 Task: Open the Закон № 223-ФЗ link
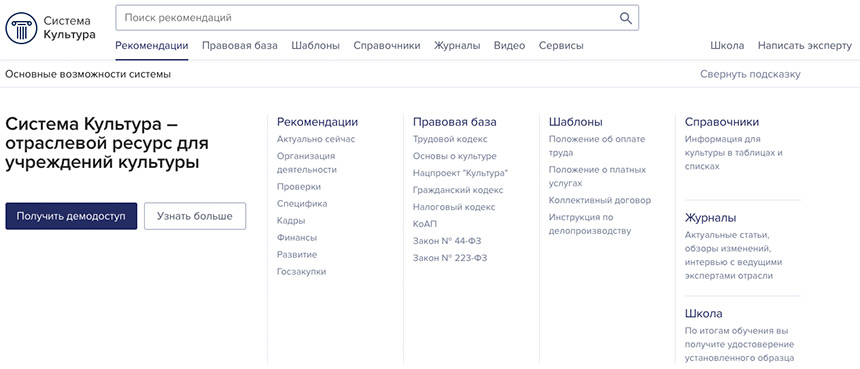click(x=450, y=258)
